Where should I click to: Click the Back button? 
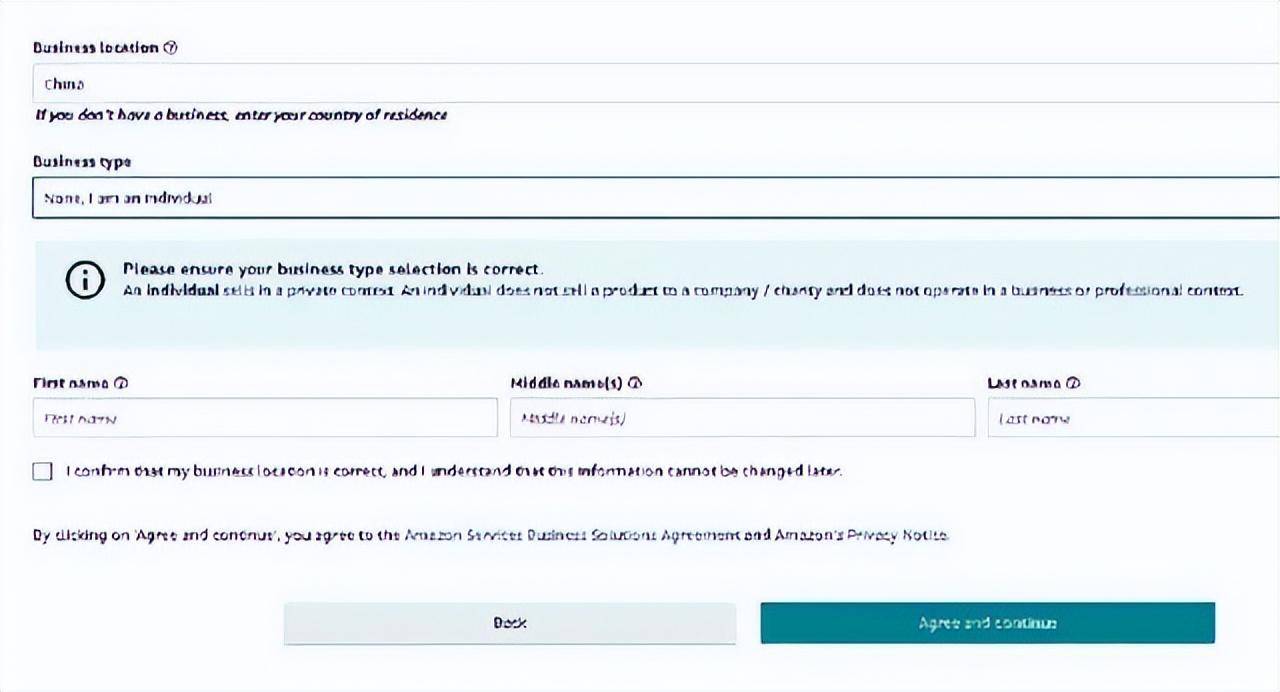click(x=510, y=623)
